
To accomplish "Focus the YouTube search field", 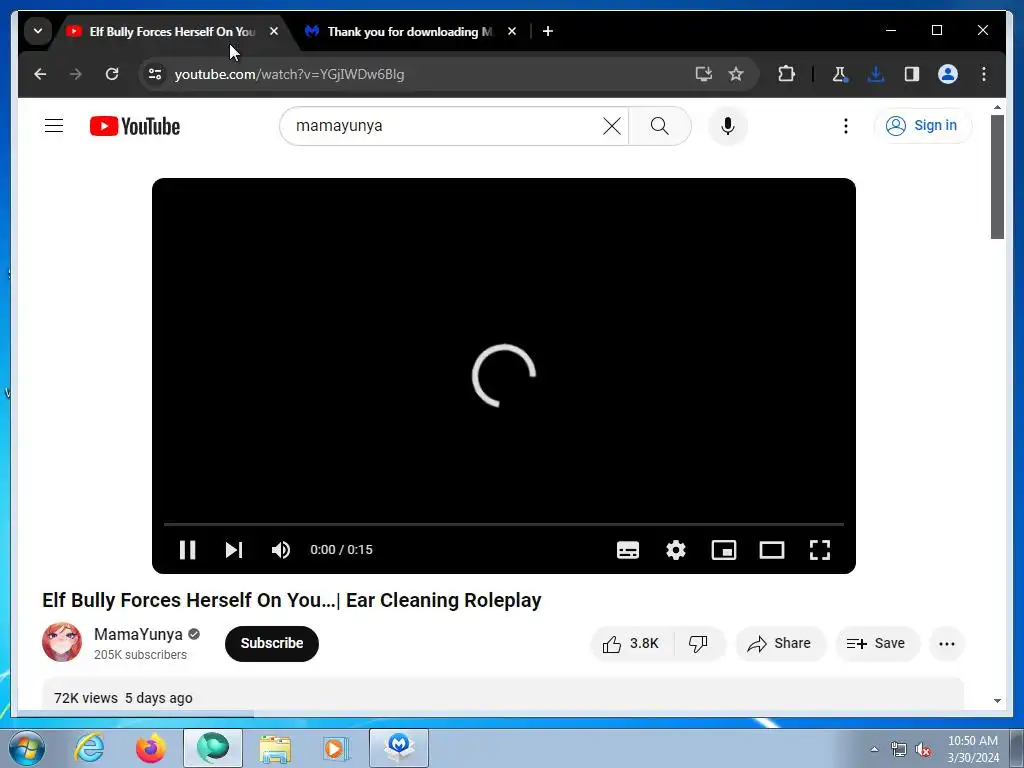I will (444, 125).
